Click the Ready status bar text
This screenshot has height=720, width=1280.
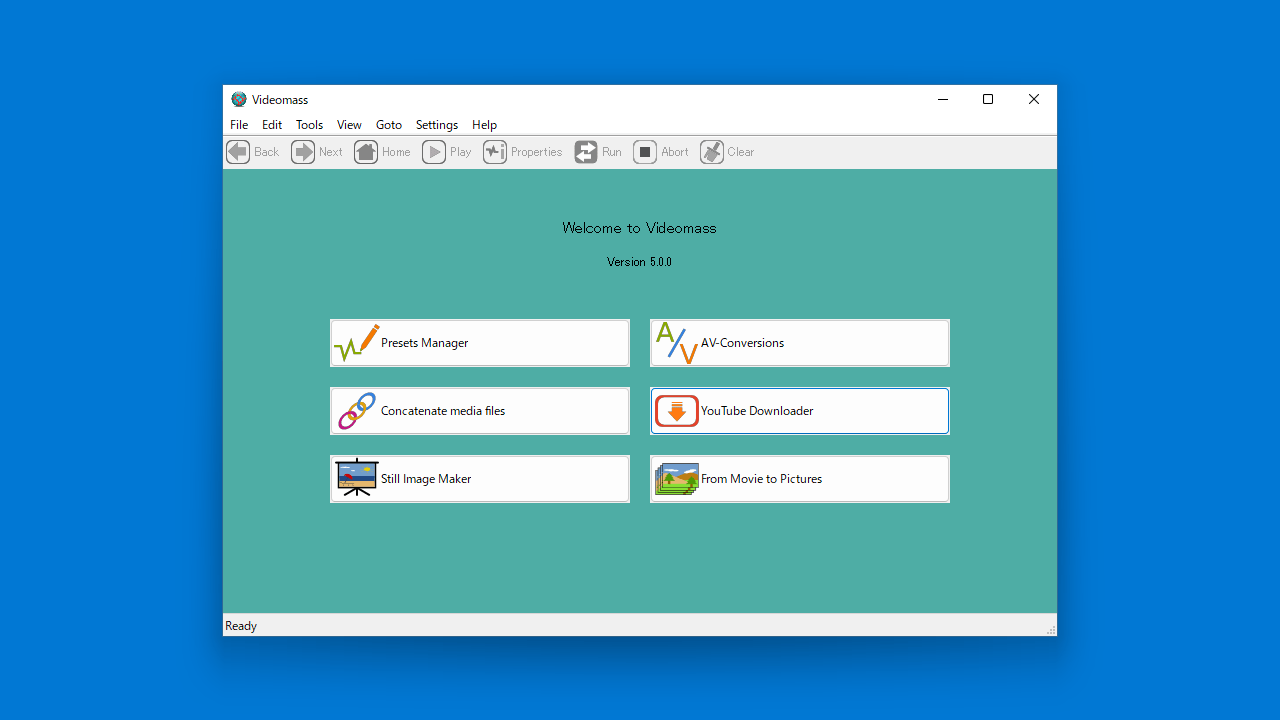(x=241, y=626)
